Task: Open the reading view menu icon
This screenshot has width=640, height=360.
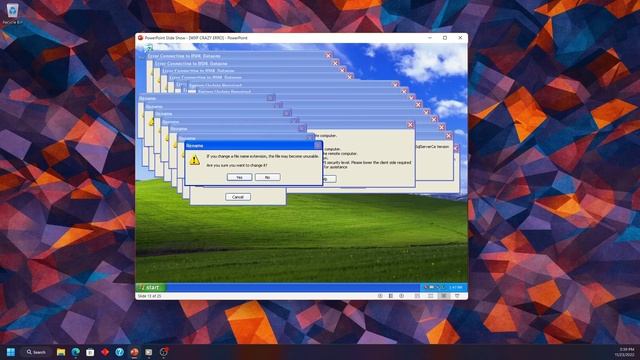Action: point(391,296)
